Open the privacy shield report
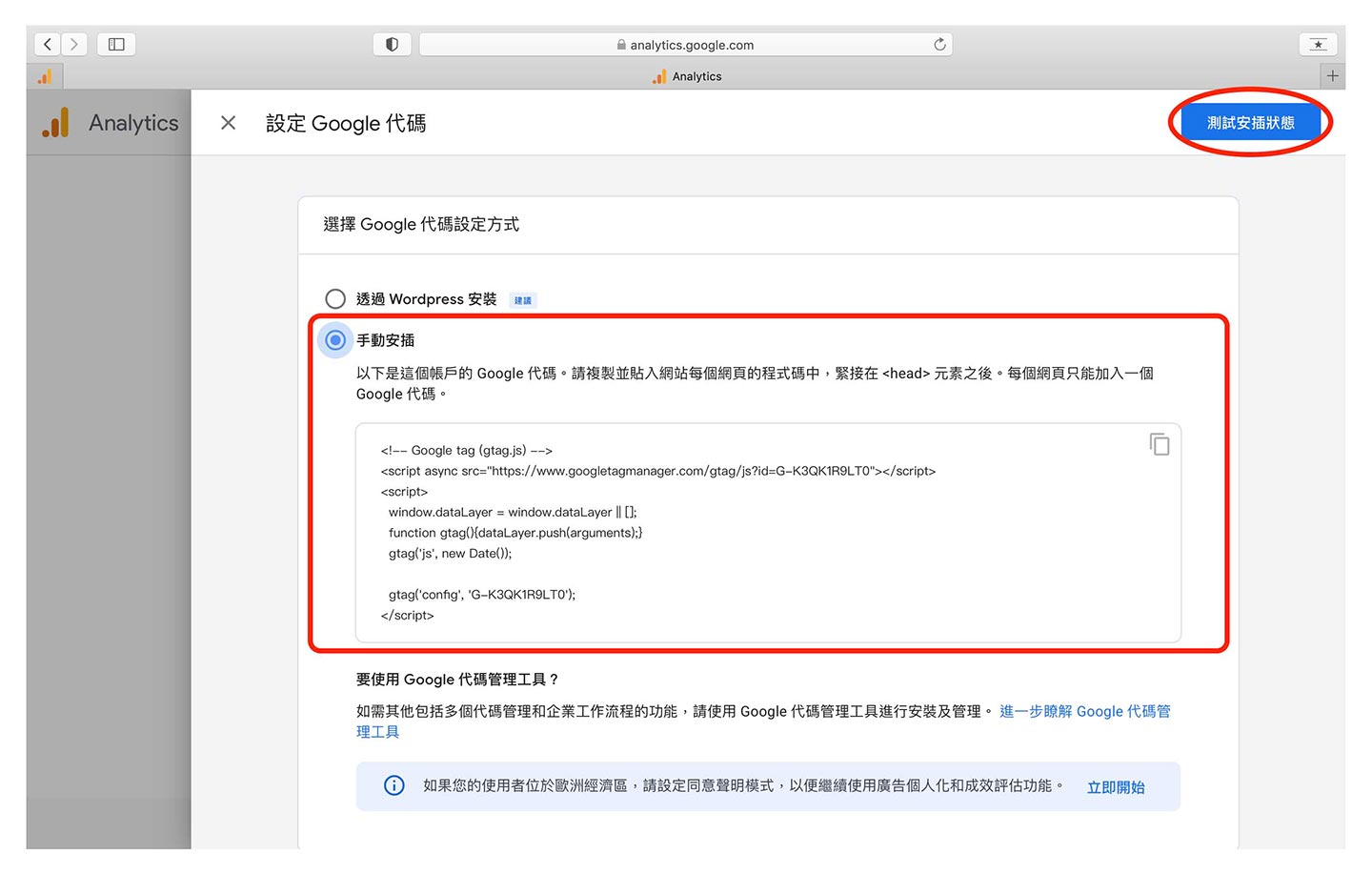The image size is (1372, 874). 392,44
